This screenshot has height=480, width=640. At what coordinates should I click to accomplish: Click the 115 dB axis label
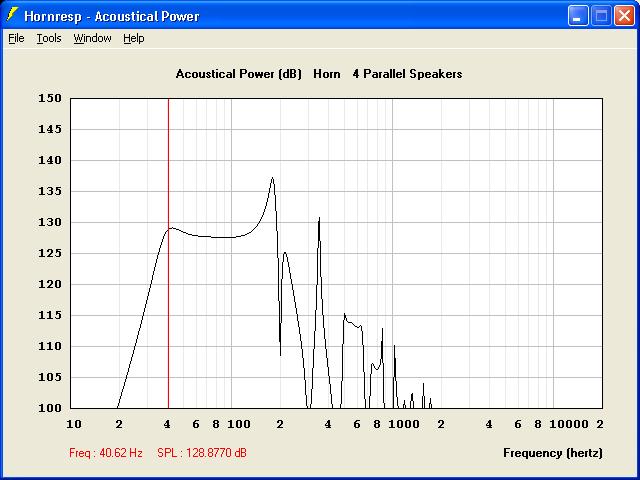click(50, 316)
